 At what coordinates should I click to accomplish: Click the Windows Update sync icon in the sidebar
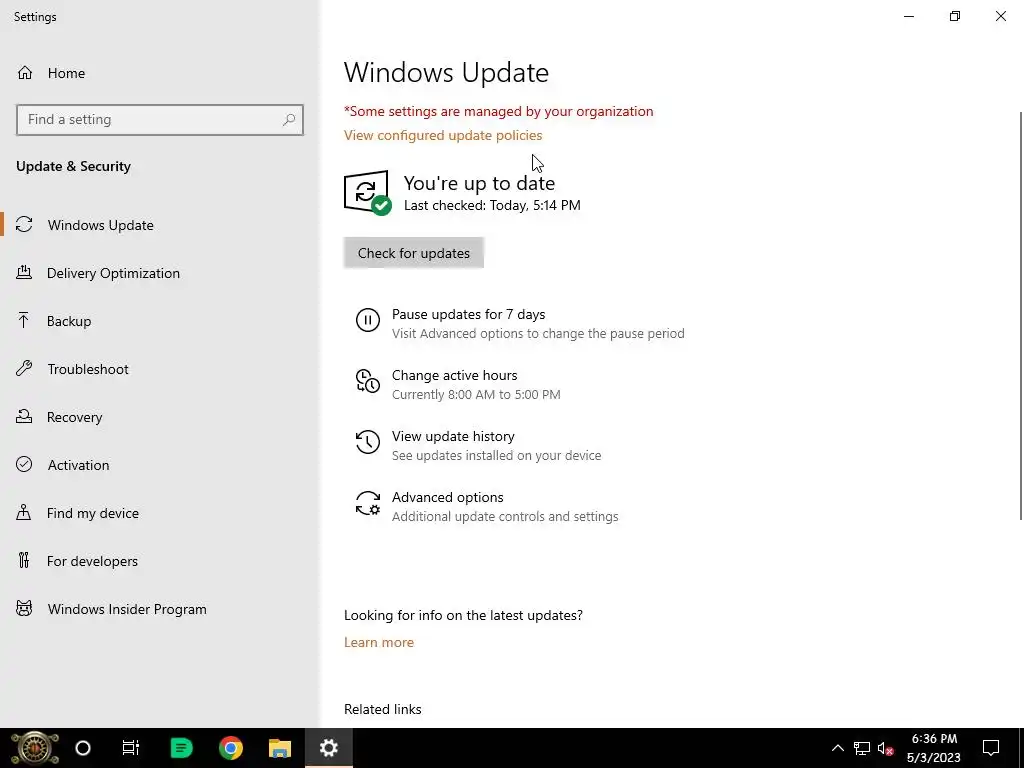pyautogui.click(x=24, y=225)
